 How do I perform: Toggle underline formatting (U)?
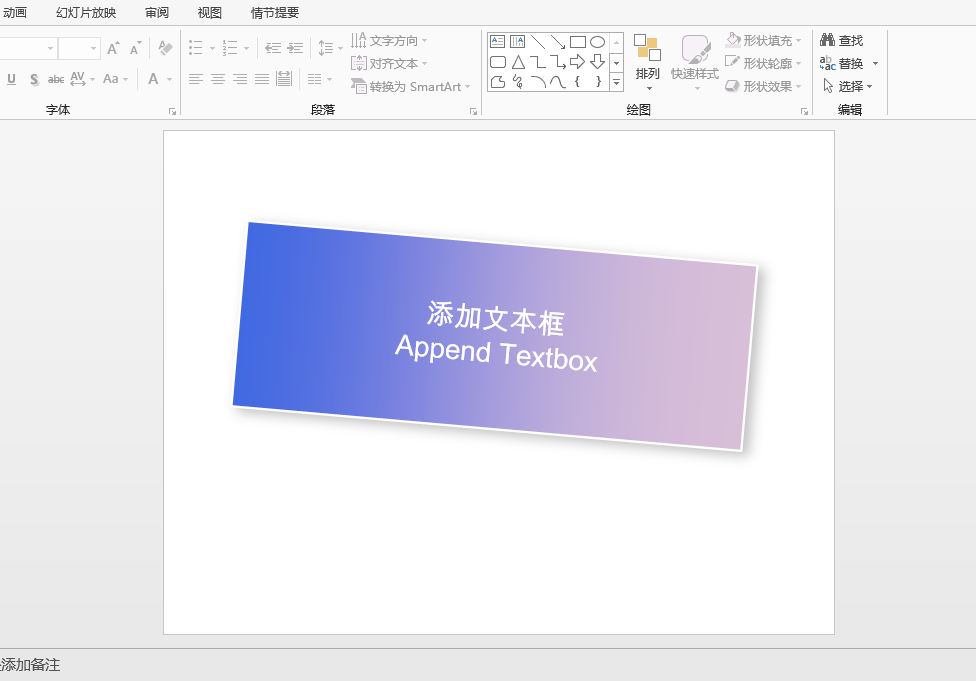pos(11,79)
